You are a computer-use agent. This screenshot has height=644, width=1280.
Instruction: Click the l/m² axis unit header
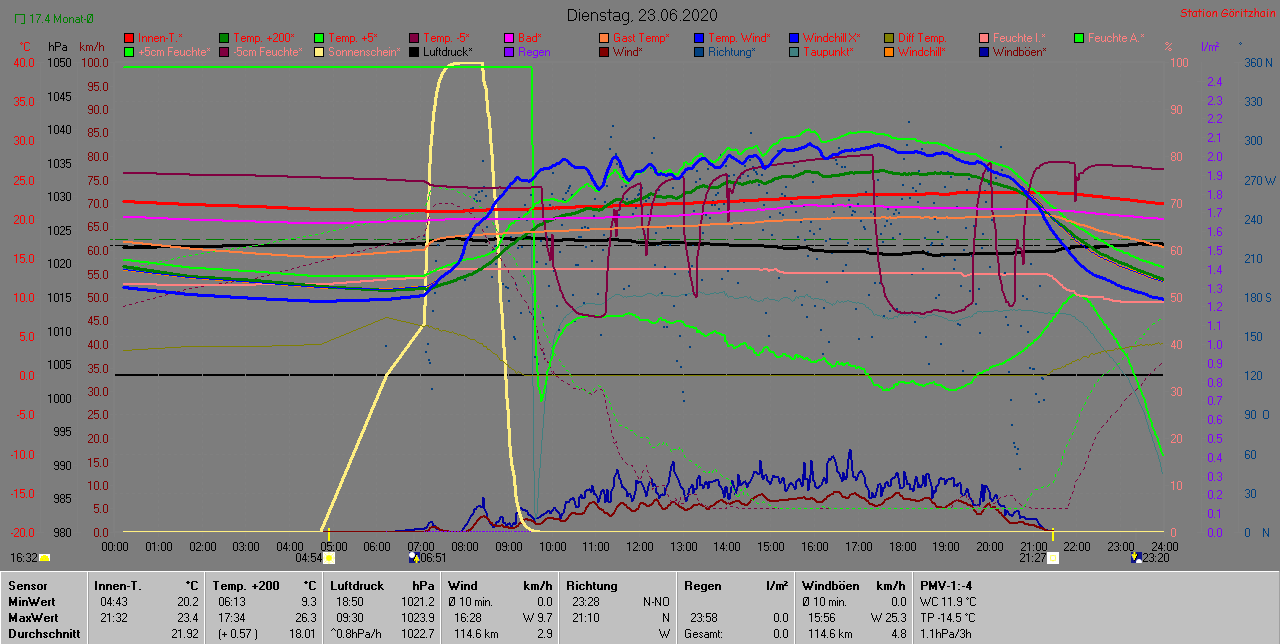coord(1210,47)
